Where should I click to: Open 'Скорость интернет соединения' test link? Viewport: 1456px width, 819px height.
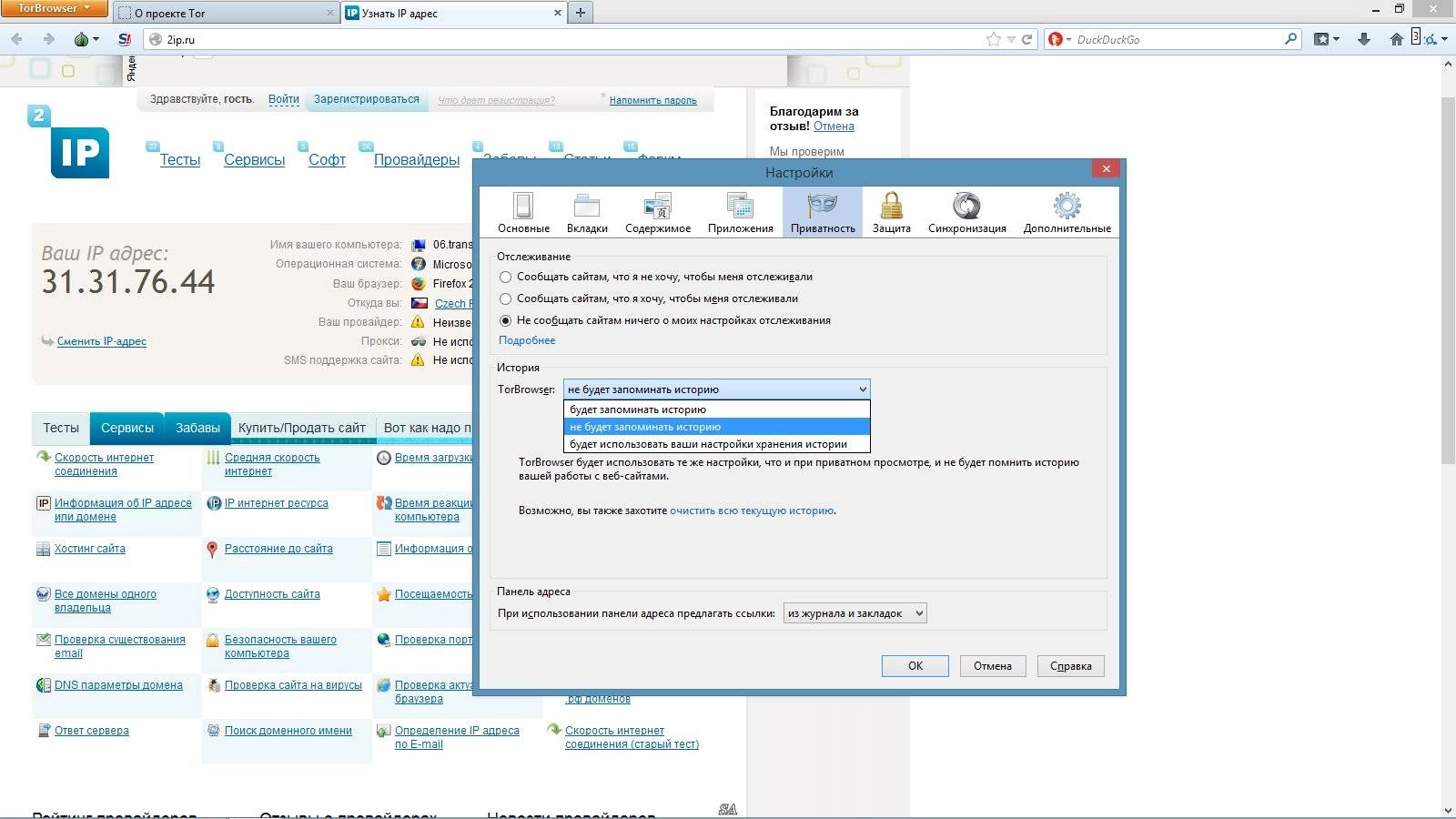tap(104, 464)
